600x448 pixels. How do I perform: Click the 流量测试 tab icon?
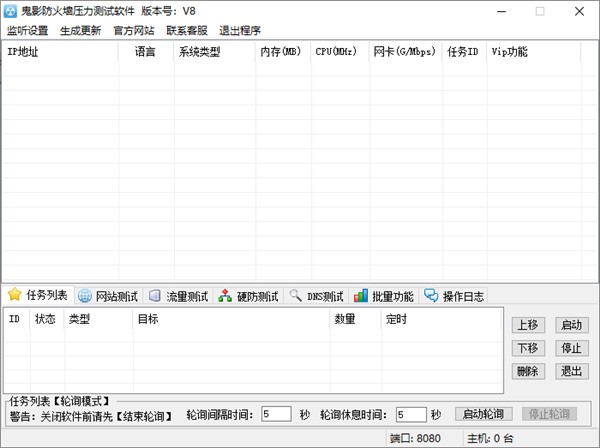pos(155,296)
